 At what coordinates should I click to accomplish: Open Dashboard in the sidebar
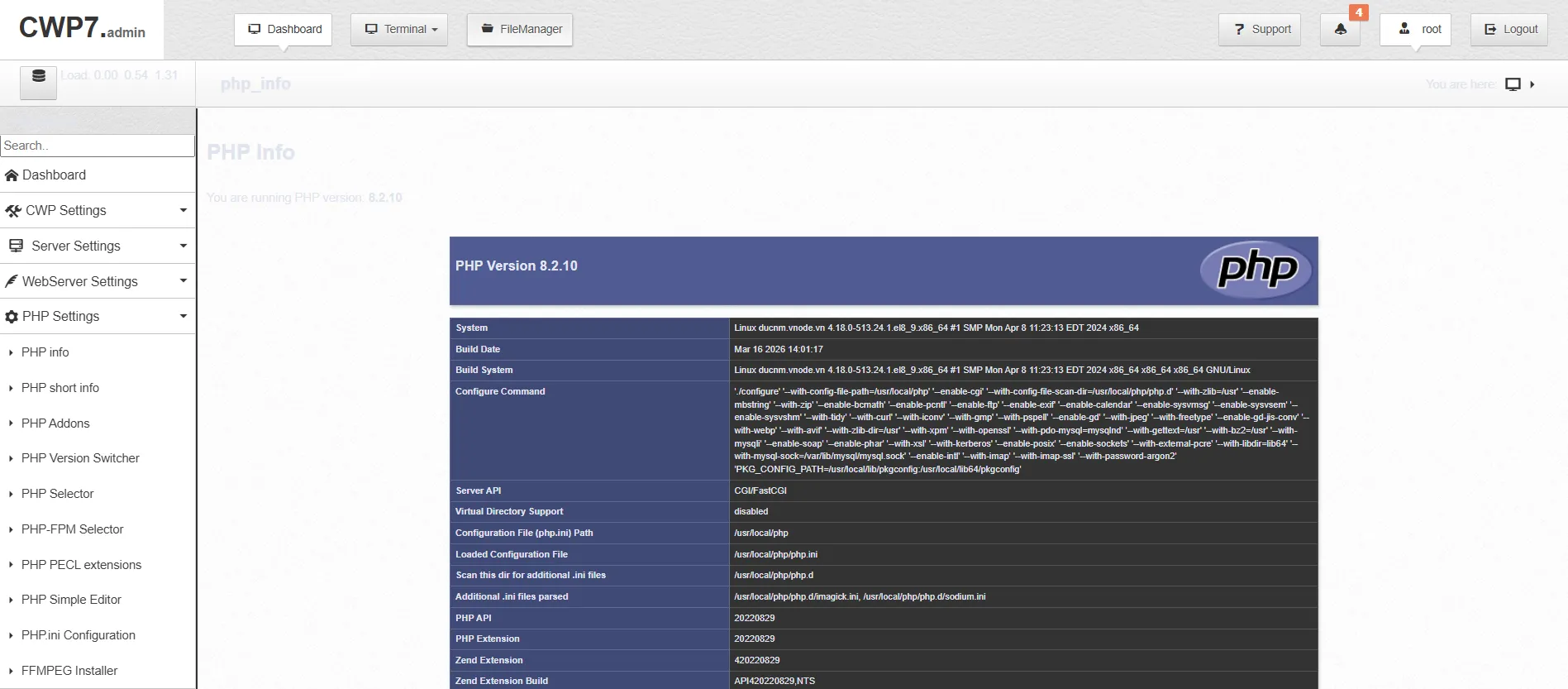98,175
